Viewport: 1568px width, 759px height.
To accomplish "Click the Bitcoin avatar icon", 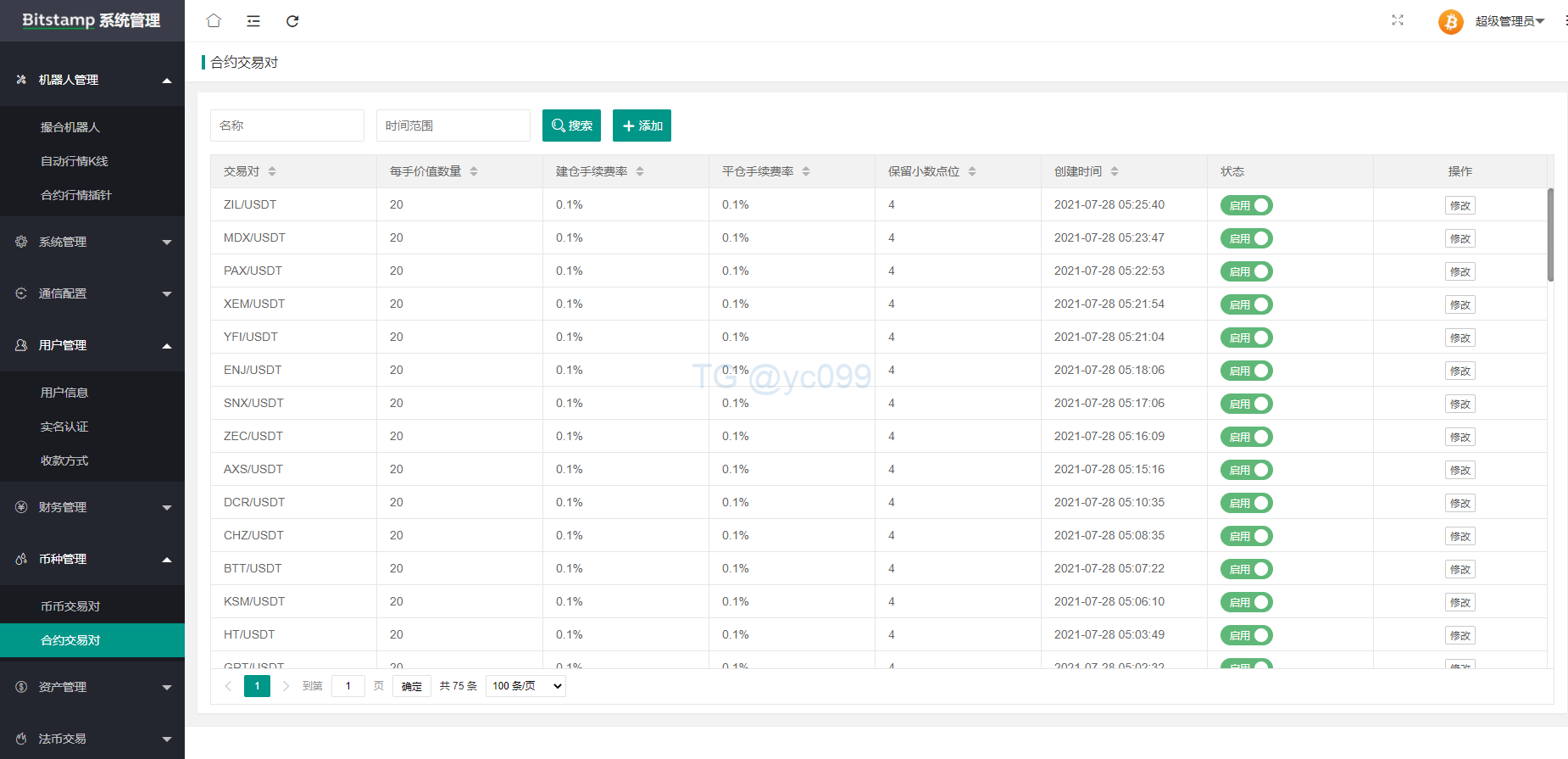I will [x=1450, y=21].
